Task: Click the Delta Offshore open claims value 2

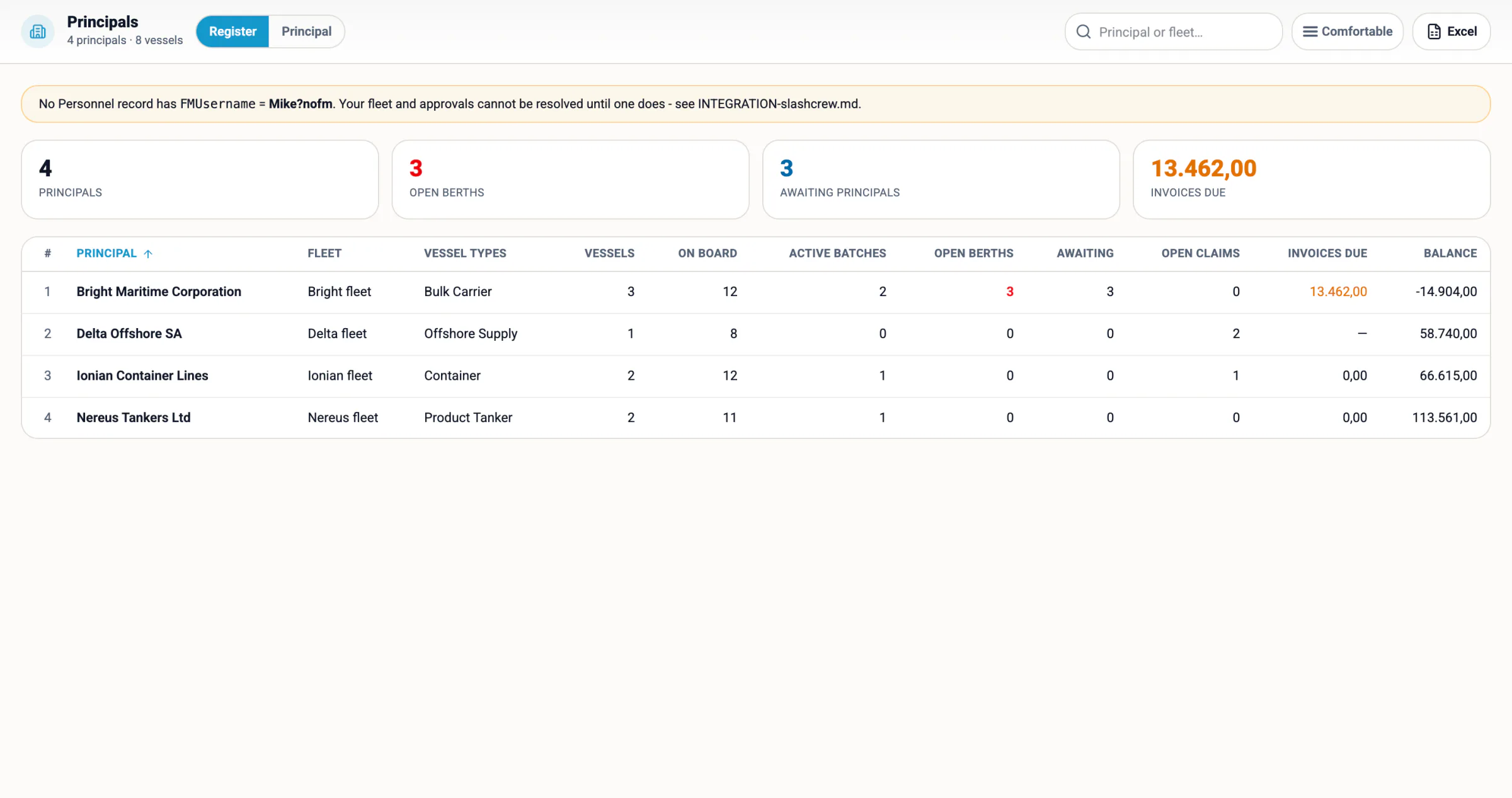Action: coord(1236,334)
